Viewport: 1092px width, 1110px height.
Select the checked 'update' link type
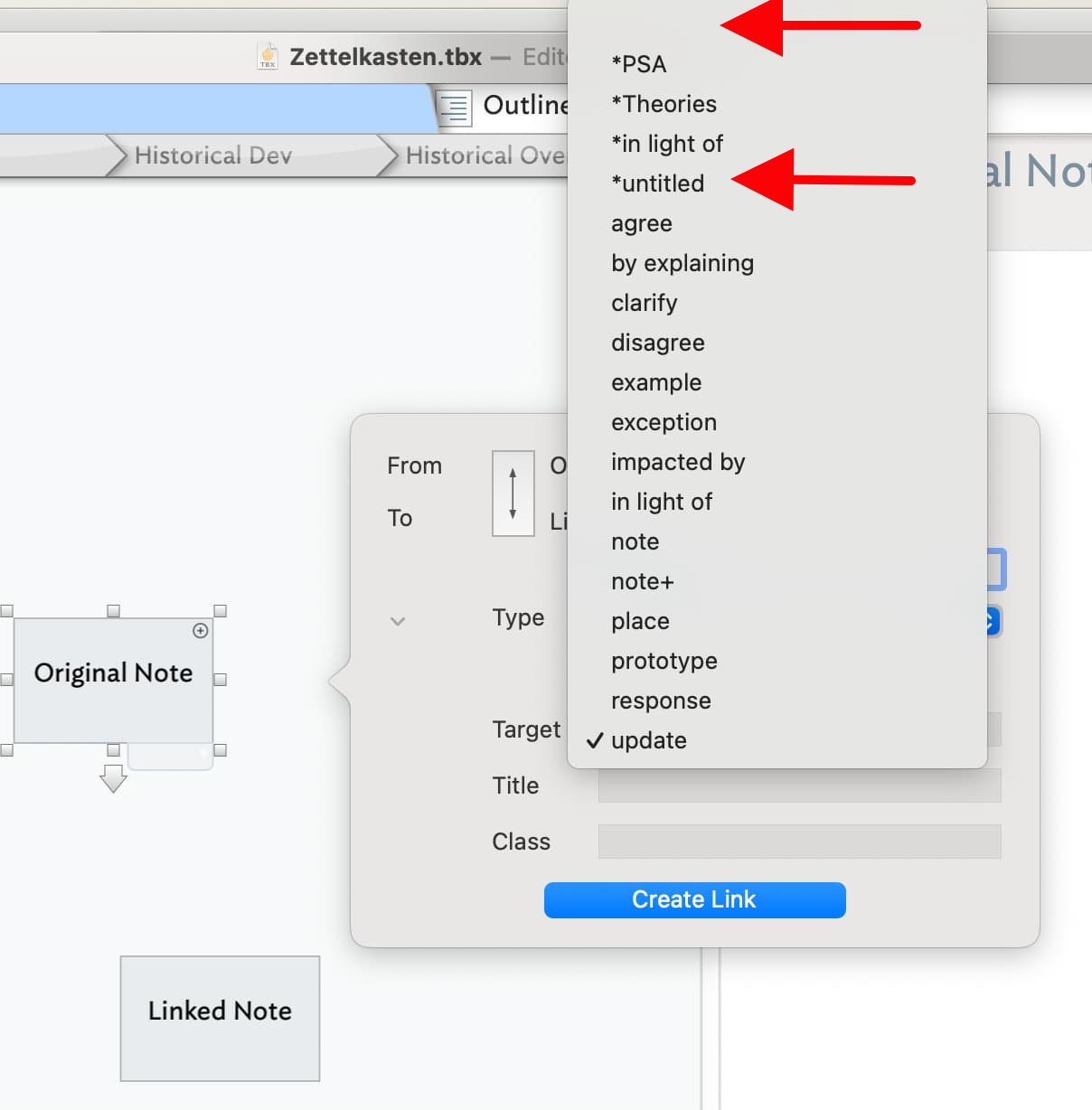point(648,740)
